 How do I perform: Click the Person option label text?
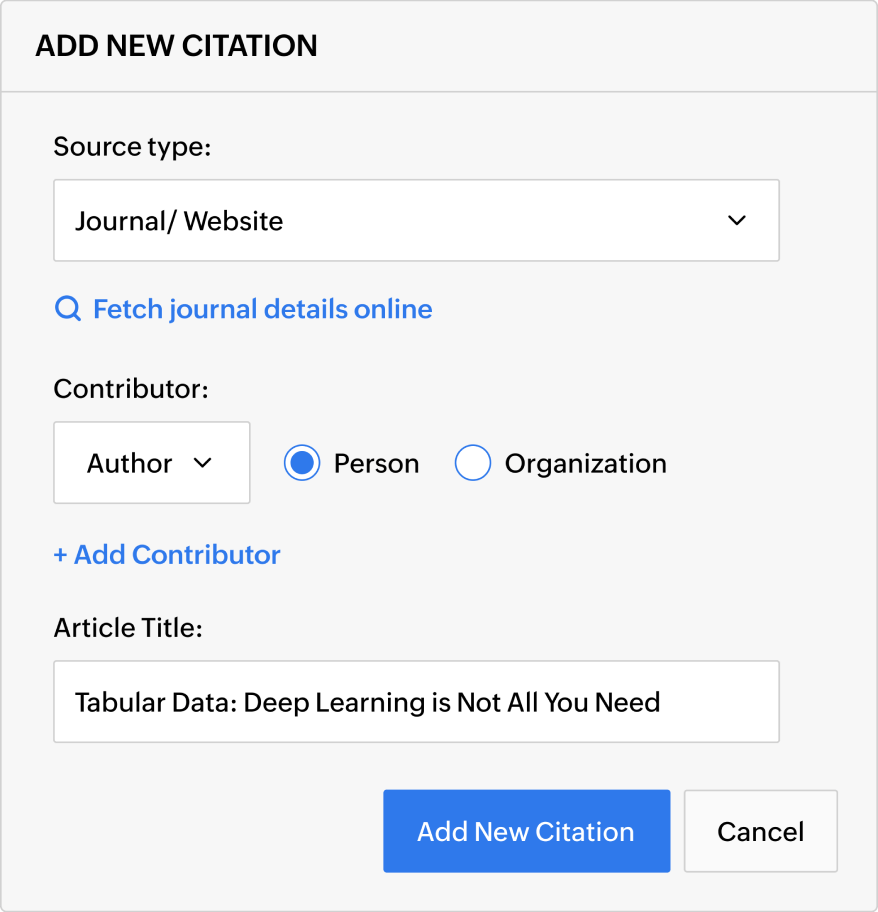(376, 463)
